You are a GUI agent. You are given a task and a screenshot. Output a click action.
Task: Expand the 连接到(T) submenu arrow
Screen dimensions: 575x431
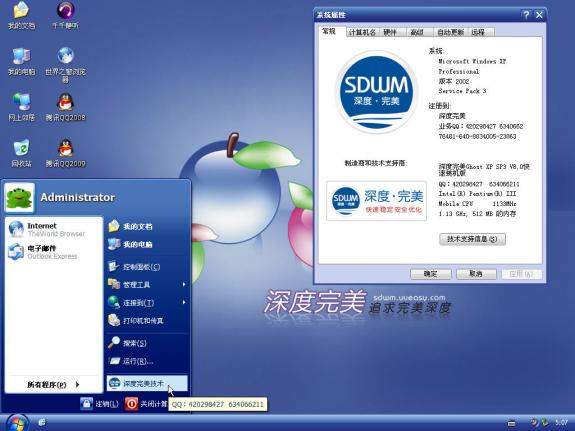[x=184, y=303]
